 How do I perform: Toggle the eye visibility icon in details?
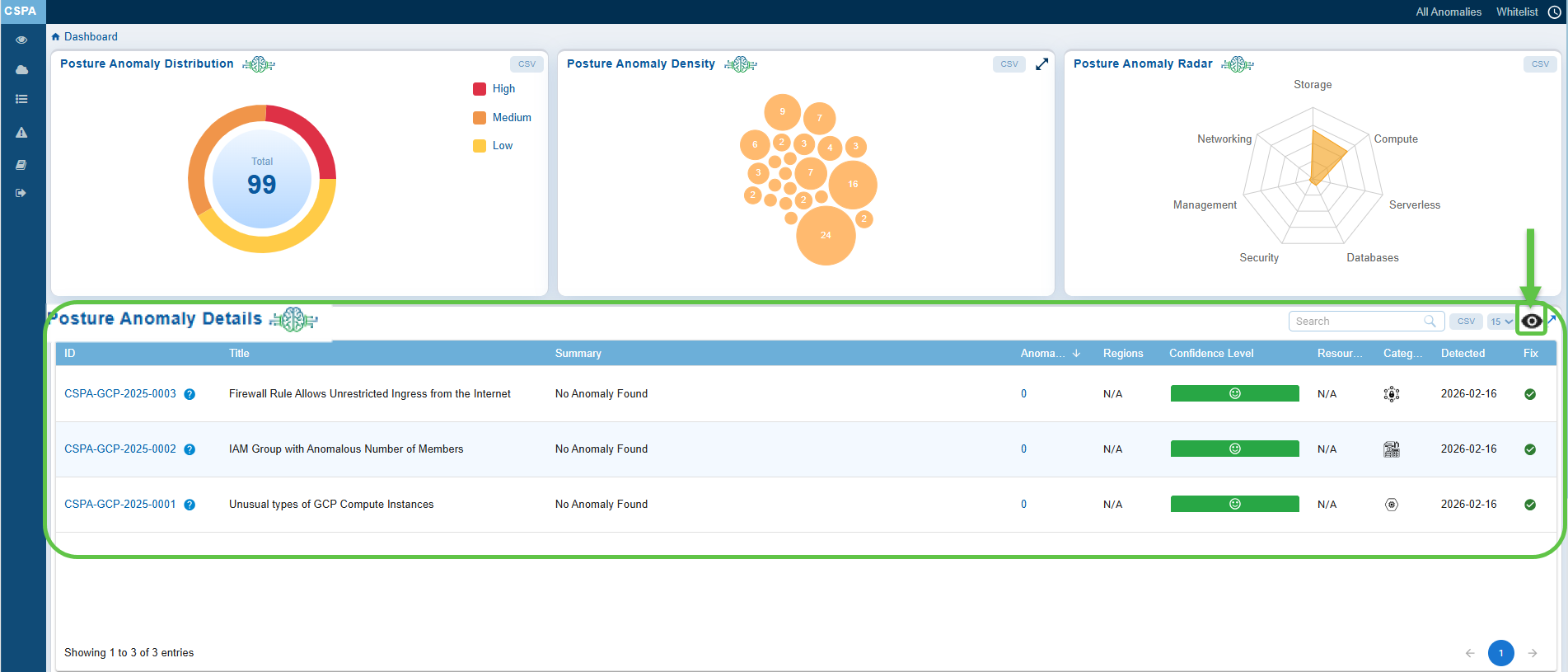(x=1531, y=322)
